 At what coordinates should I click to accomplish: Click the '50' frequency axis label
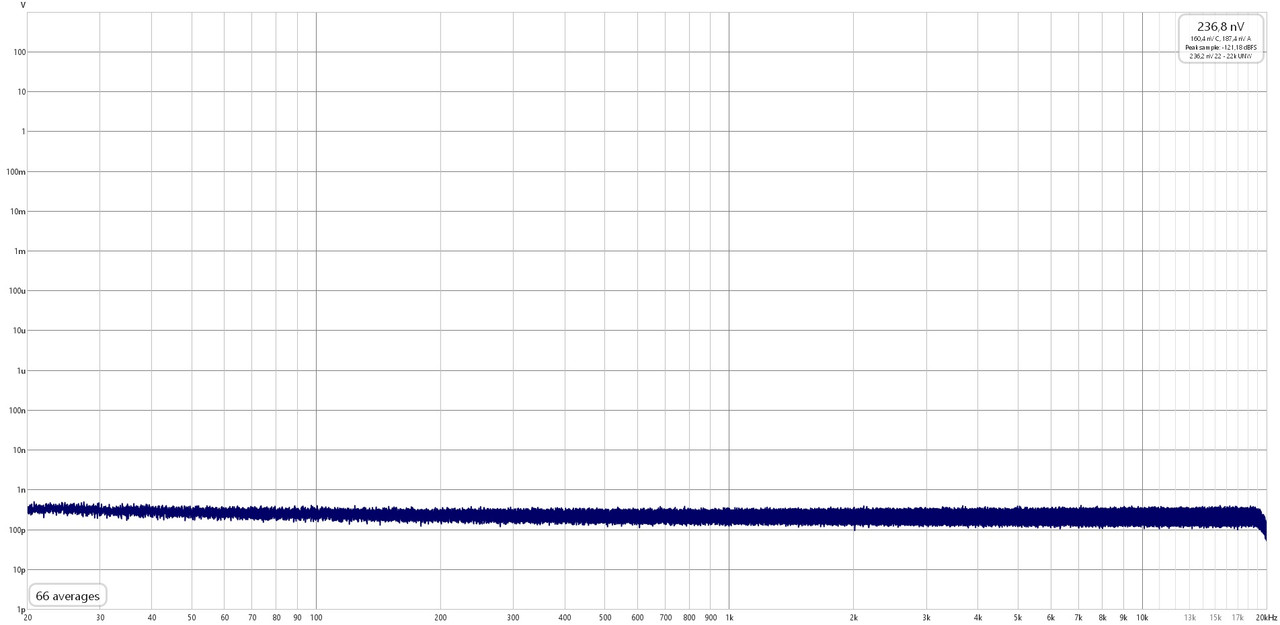pos(192,618)
